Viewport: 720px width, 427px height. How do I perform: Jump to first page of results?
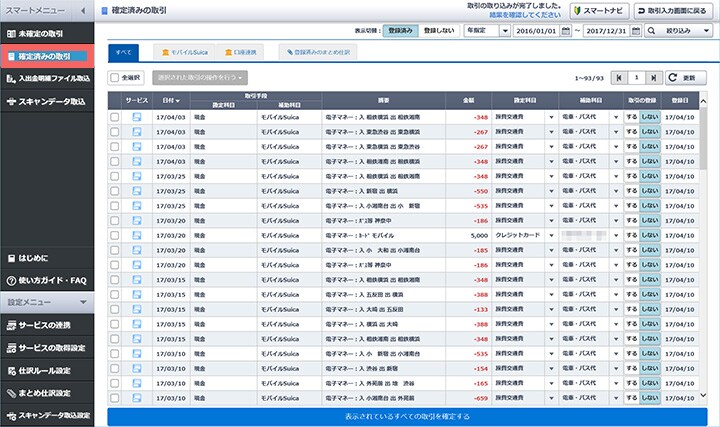click(x=619, y=78)
